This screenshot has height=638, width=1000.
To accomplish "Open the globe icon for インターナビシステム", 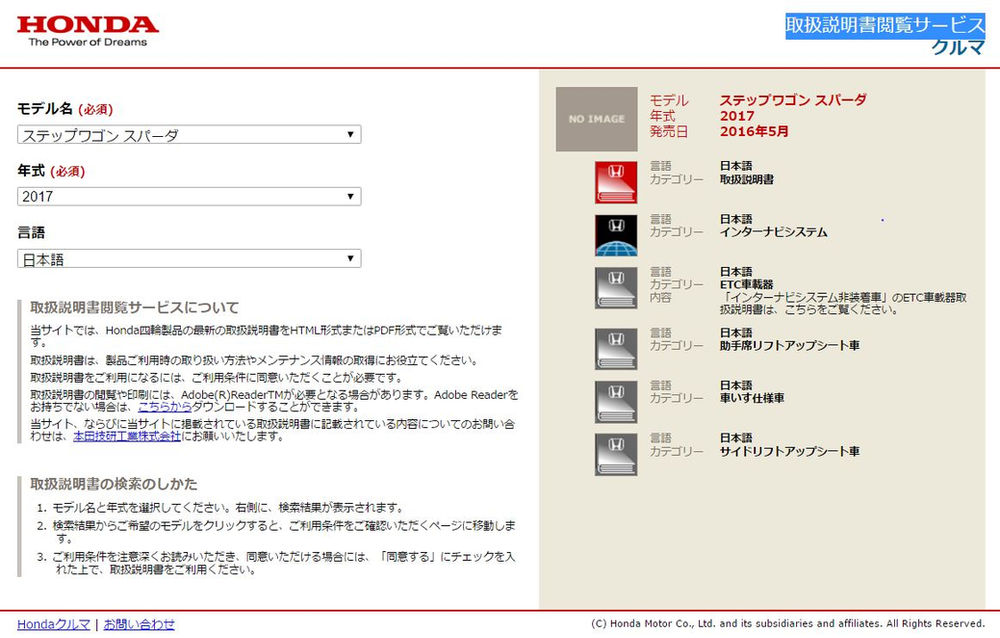I will [615, 235].
